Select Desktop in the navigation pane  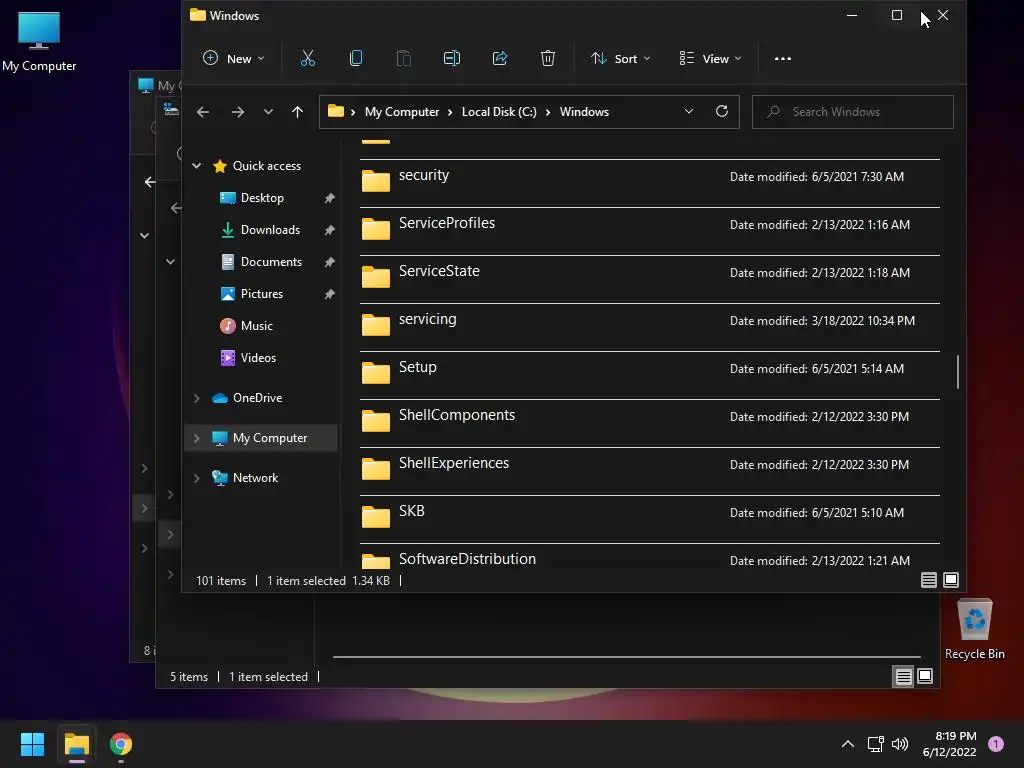(x=262, y=198)
